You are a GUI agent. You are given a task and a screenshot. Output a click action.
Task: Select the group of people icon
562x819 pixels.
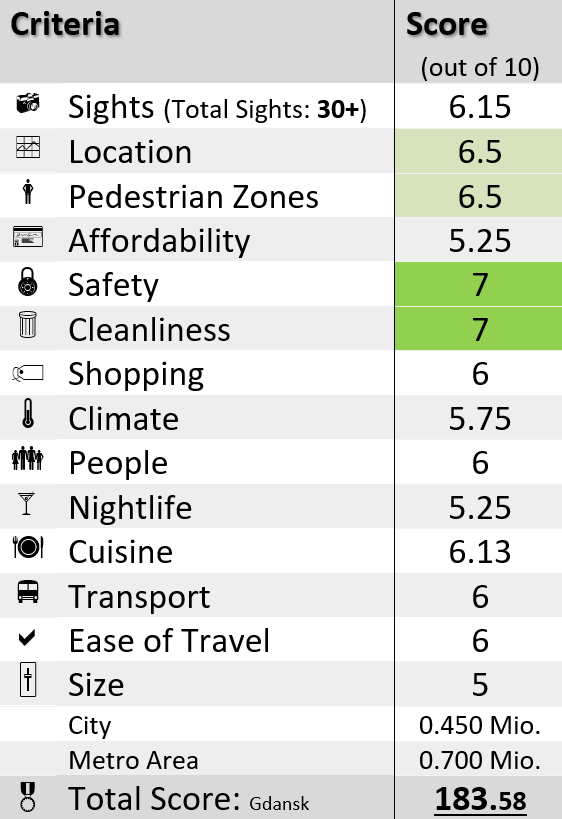click(x=28, y=459)
